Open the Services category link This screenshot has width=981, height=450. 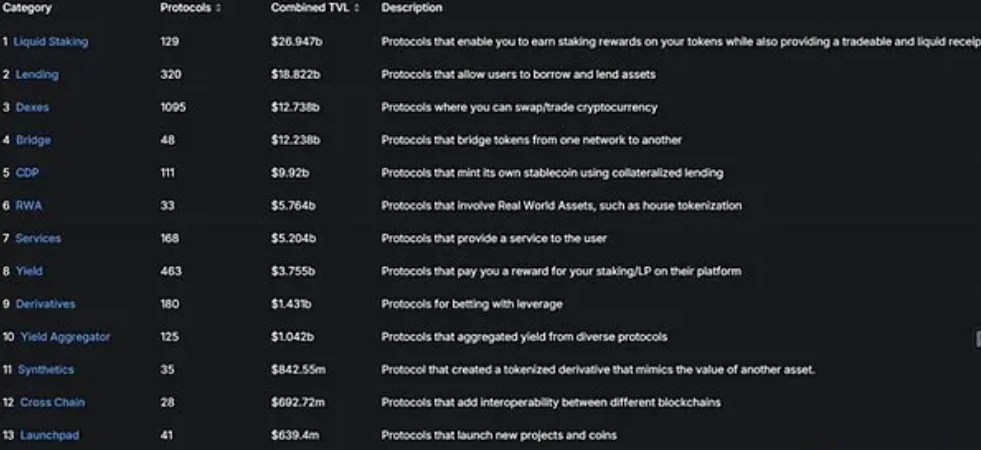38,238
